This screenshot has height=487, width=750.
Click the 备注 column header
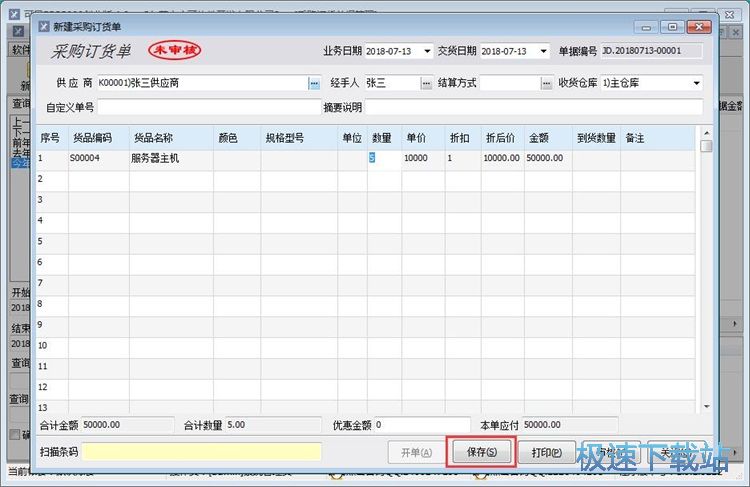[x=657, y=138]
